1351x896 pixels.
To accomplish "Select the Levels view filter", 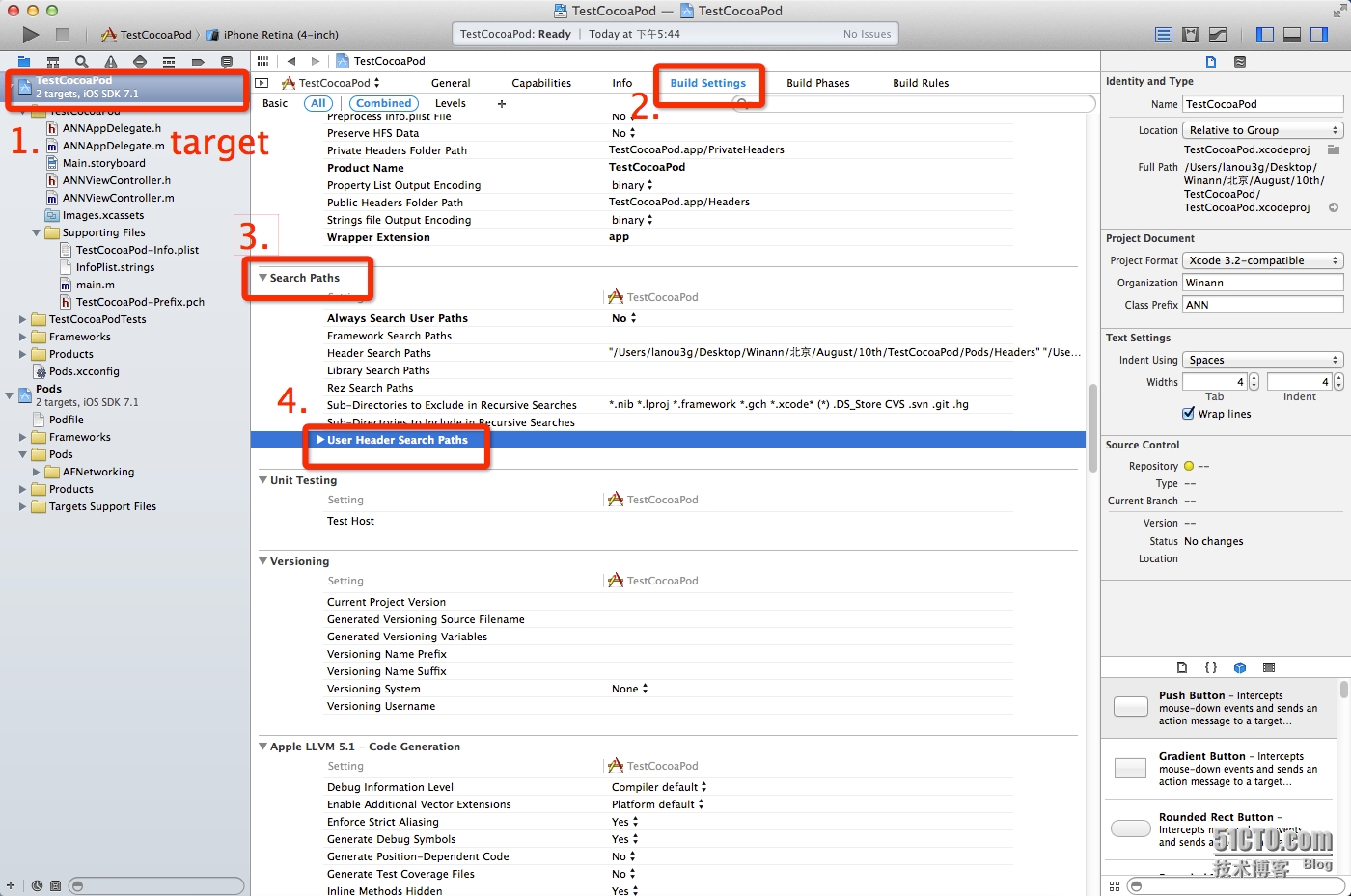I will [451, 103].
